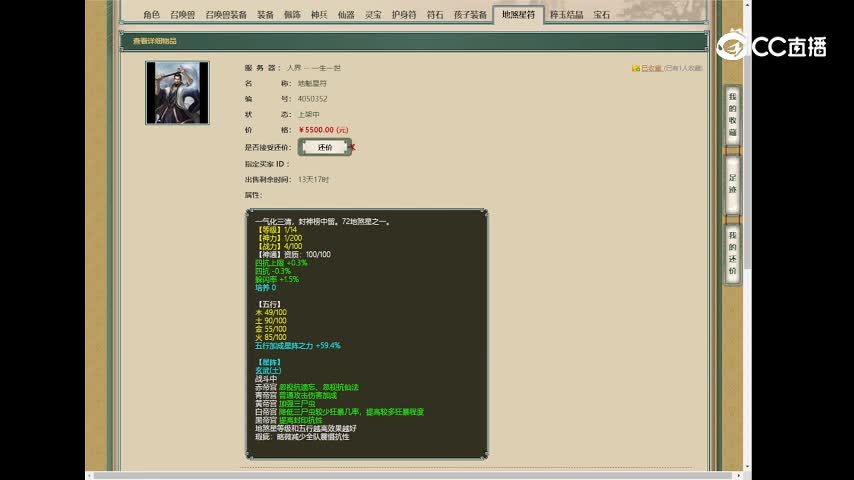854x480 pixels.
Task: Click the 金 55/100 value
Action: [x=271, y=329]
